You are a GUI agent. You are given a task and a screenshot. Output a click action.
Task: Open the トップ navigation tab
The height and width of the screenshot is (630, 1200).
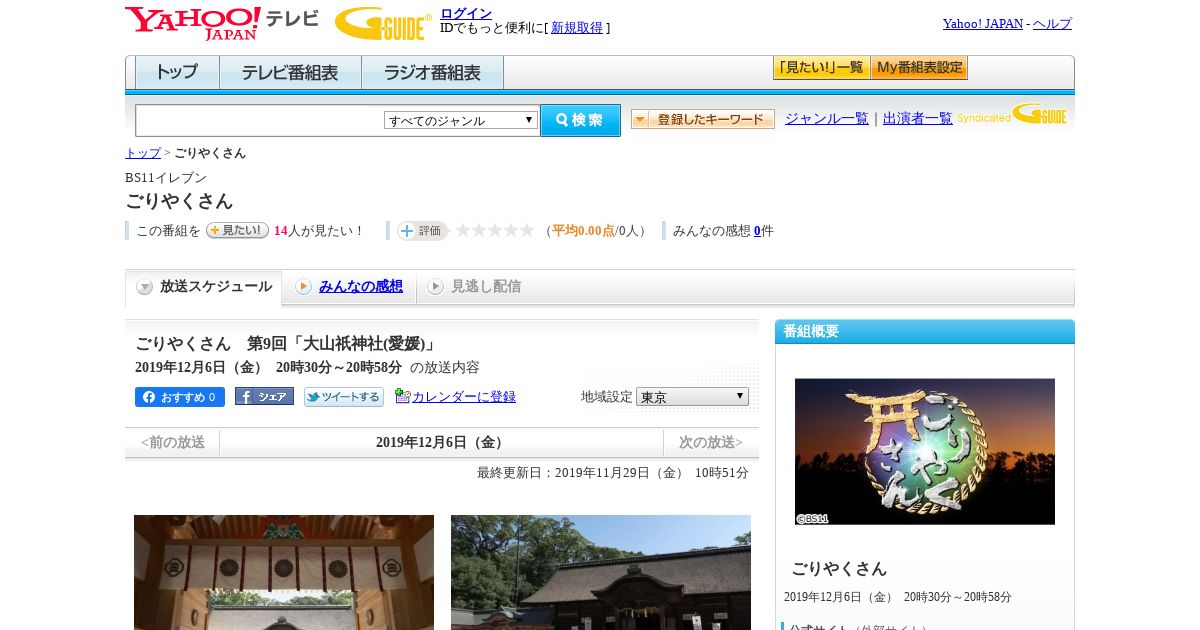tap(177, 73)
